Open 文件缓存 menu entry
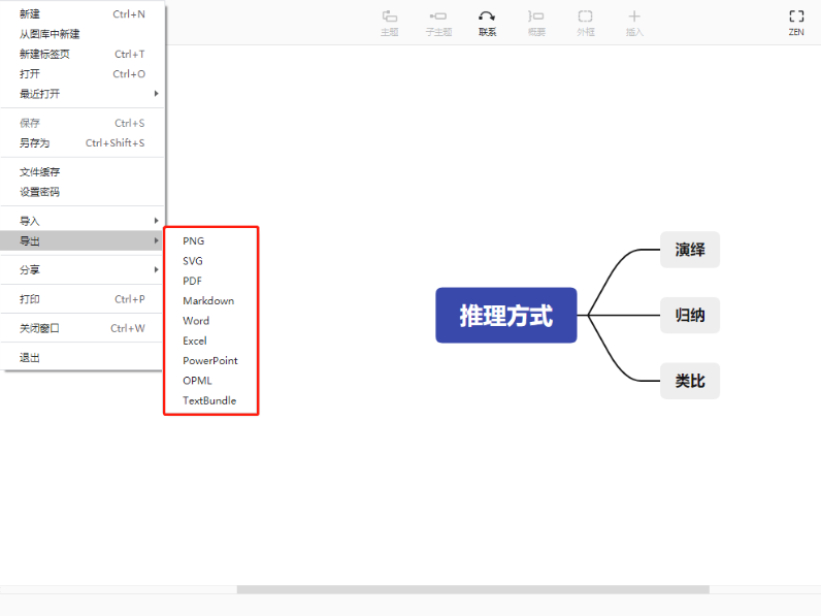Screen dimensions: 821x616 (82, 172)
